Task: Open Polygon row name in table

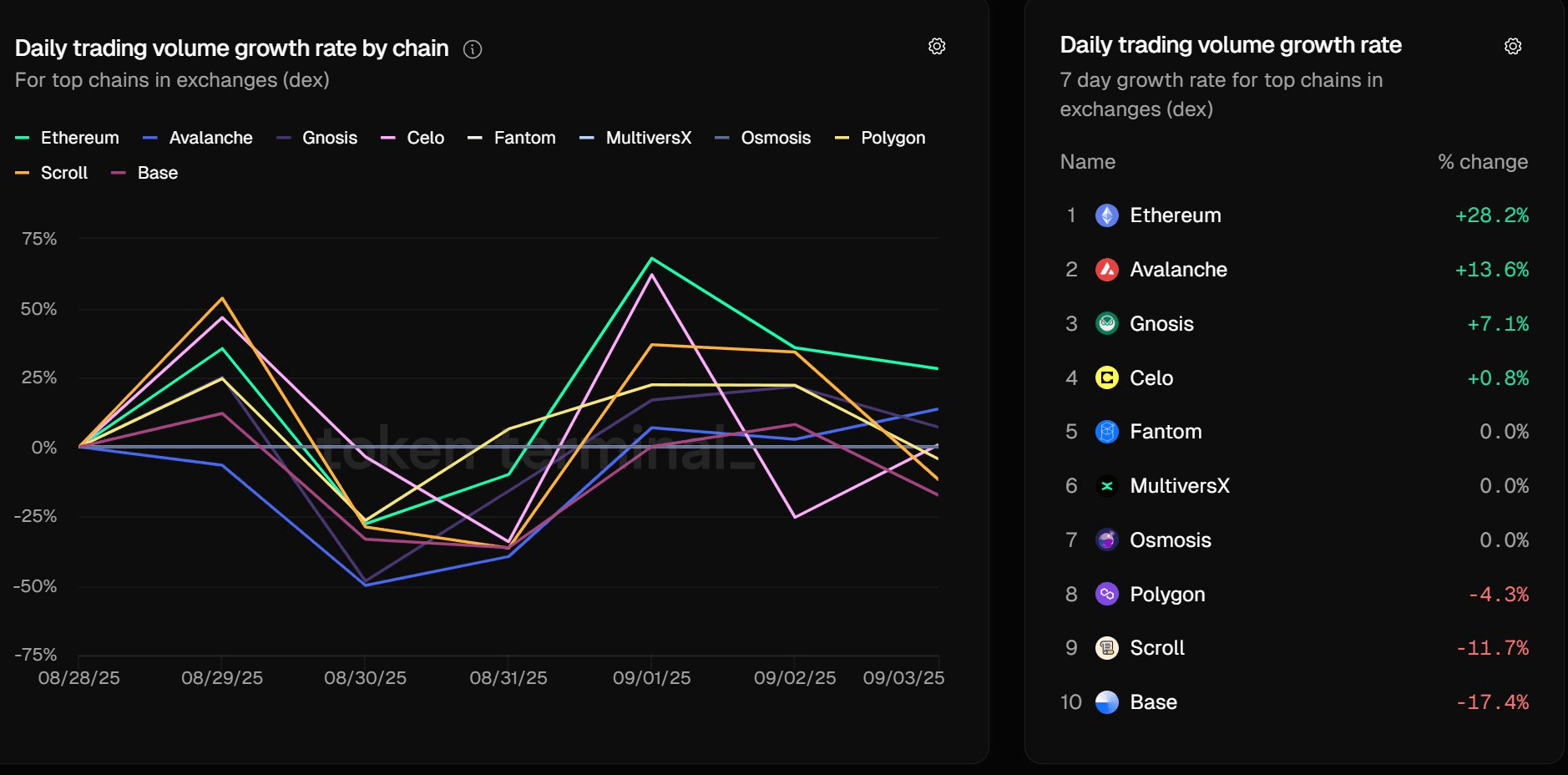Action: pyautogui.click(x=1167, y=594)
